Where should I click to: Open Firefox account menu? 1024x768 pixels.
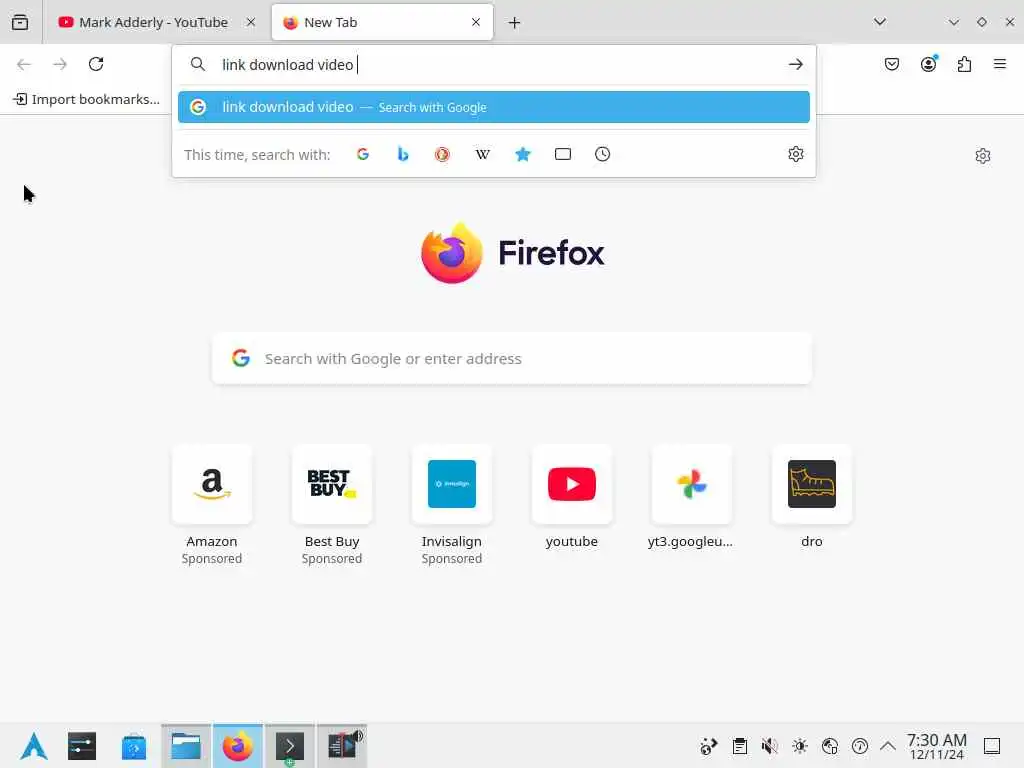point(929,64)
